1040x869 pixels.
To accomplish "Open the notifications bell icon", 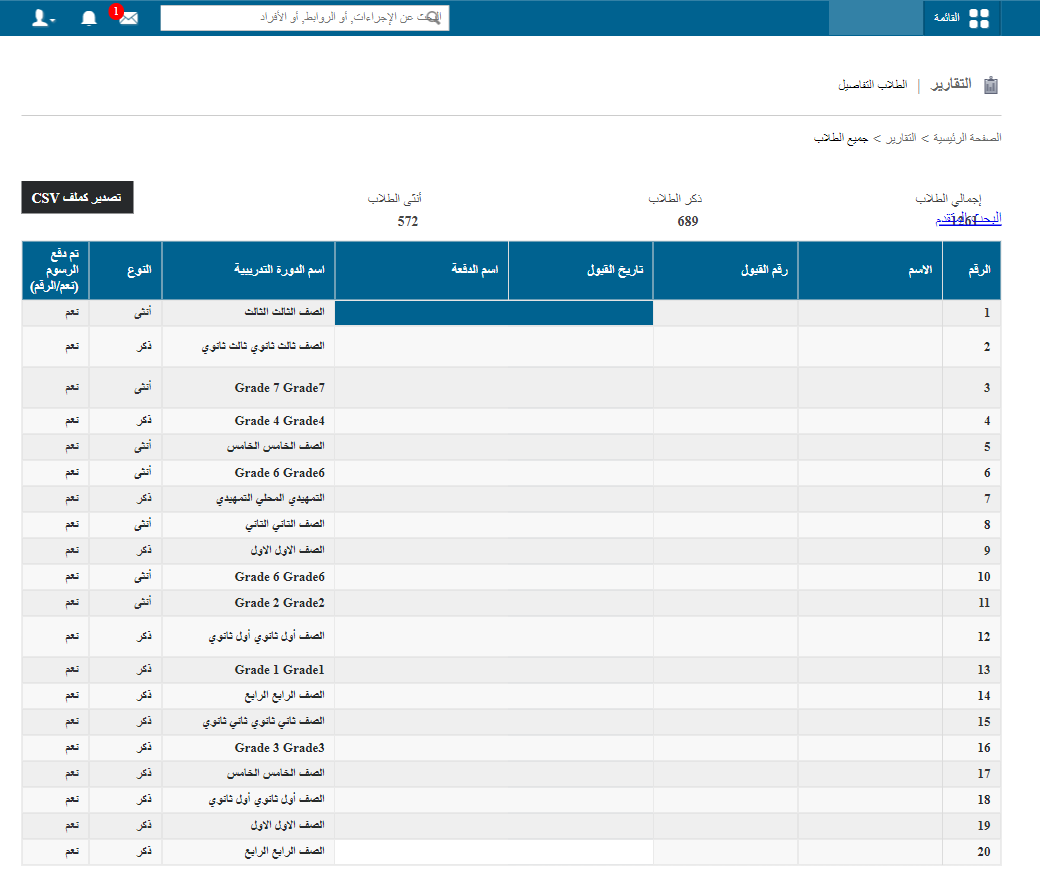I will (89, 18).
